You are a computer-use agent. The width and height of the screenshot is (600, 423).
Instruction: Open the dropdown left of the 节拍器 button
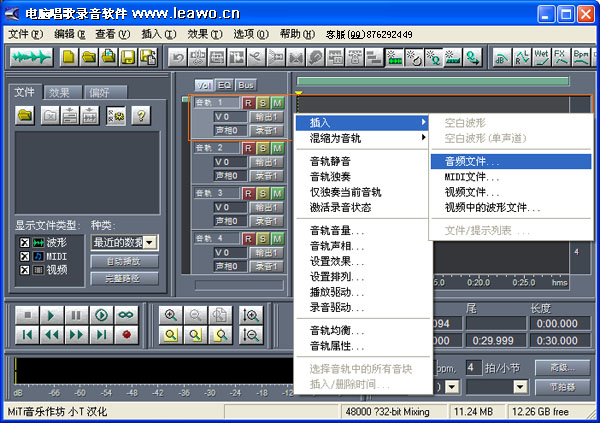click(x=520, y=387)
